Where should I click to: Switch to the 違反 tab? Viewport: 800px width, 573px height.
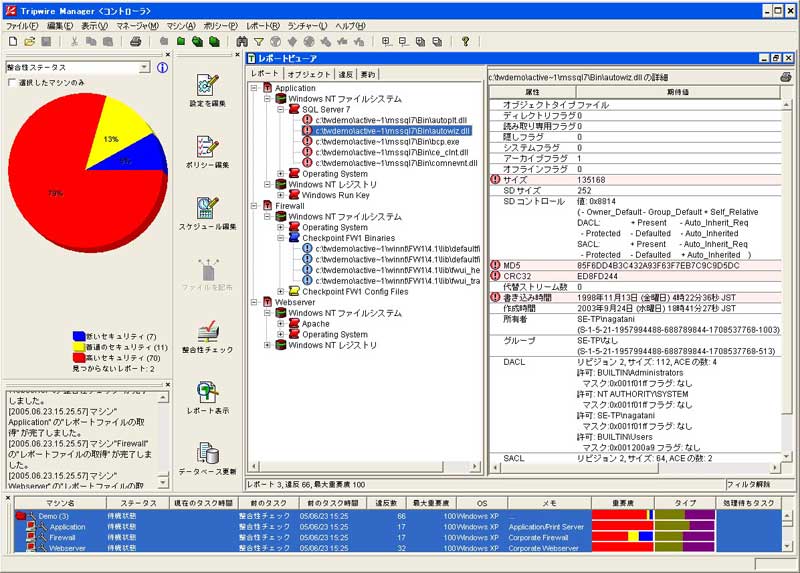coord(345,74)
